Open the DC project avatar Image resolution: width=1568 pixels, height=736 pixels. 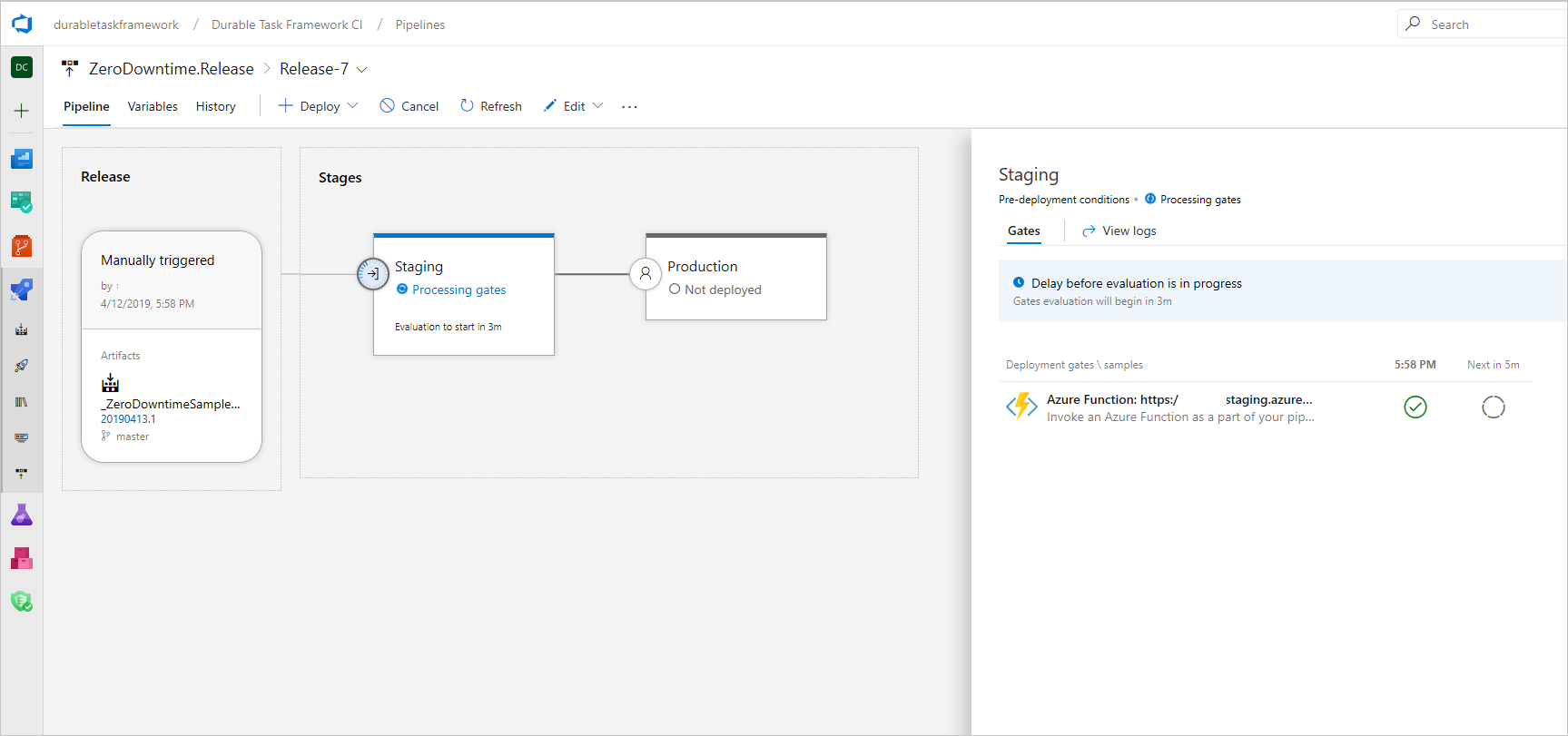[22, 67]
